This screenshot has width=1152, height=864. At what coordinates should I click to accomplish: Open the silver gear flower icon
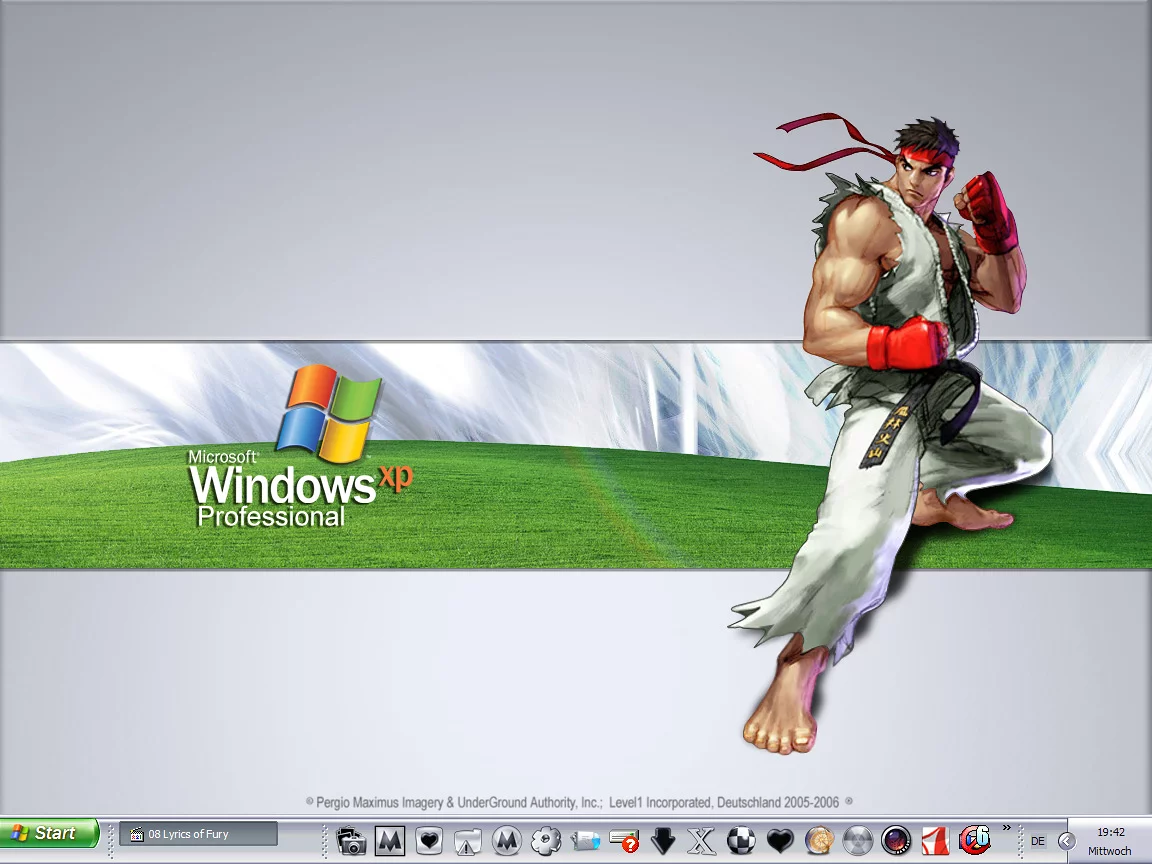pyautogui.click(x=546, y=841)
